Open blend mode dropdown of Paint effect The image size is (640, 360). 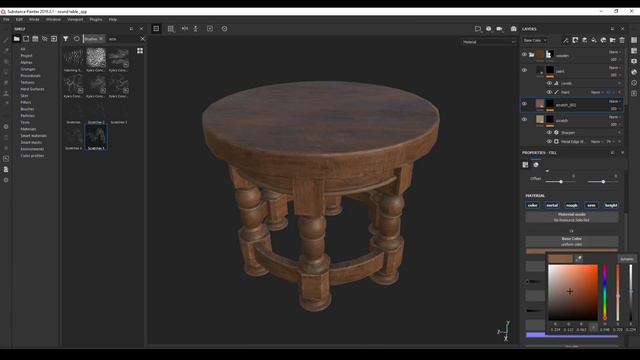(597, 93)
